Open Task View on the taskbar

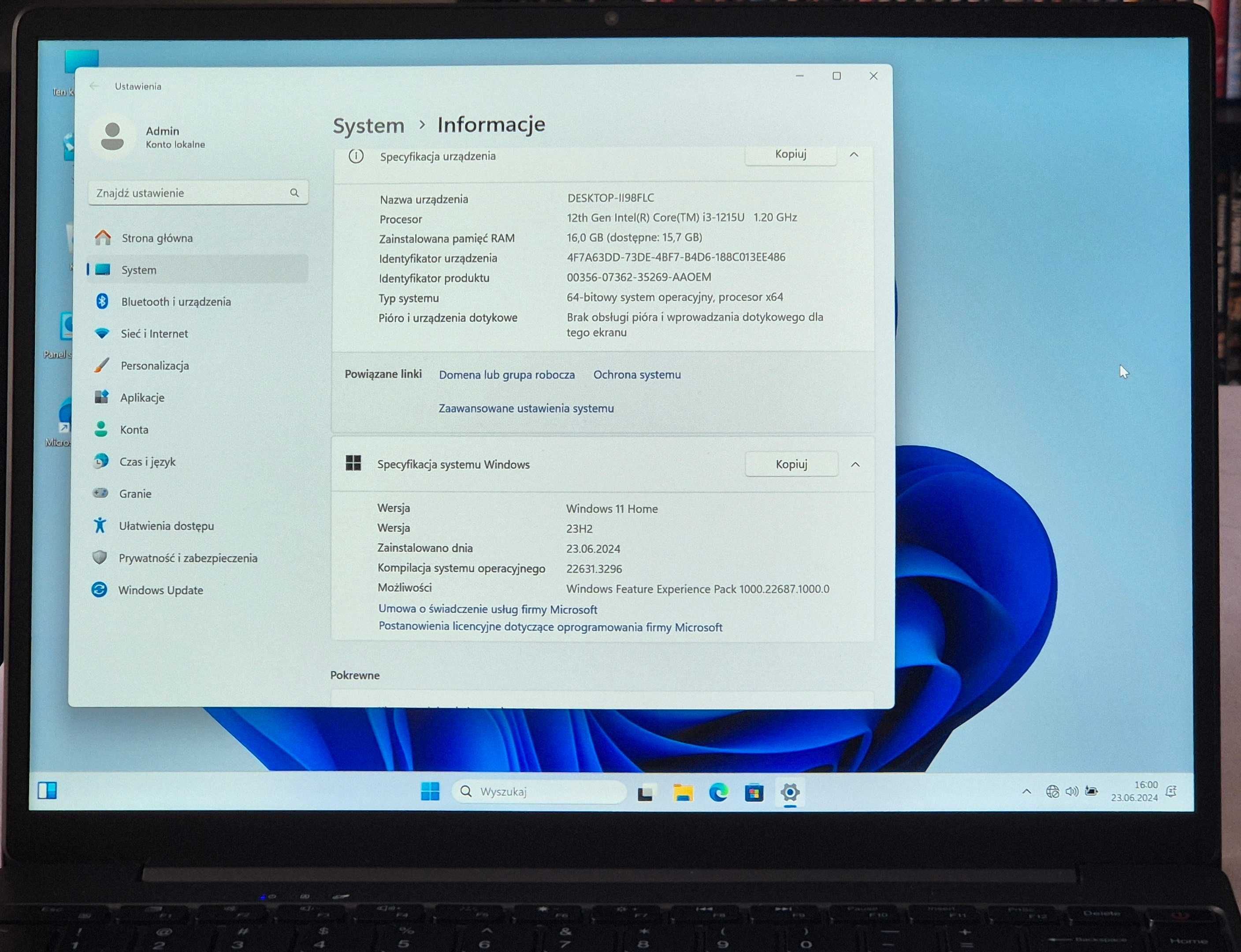click(646, 793)
